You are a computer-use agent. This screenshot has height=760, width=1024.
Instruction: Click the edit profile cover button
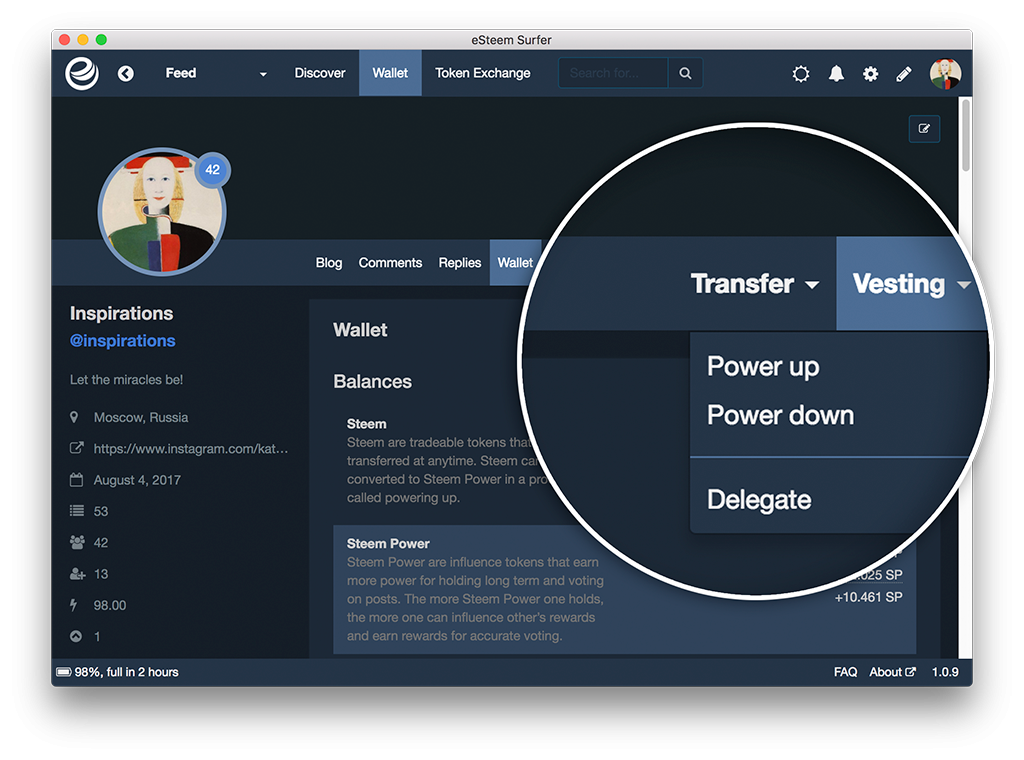coord(924,129)
